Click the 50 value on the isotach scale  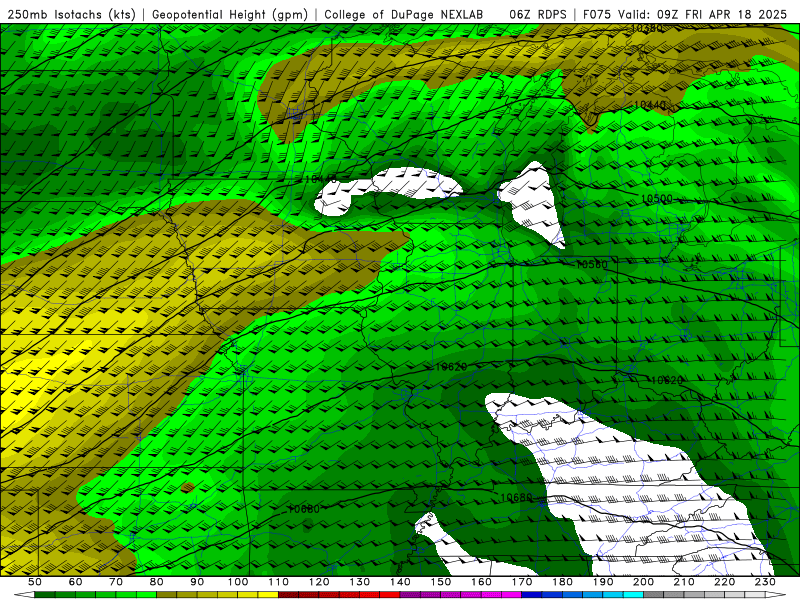pos(35,582)
